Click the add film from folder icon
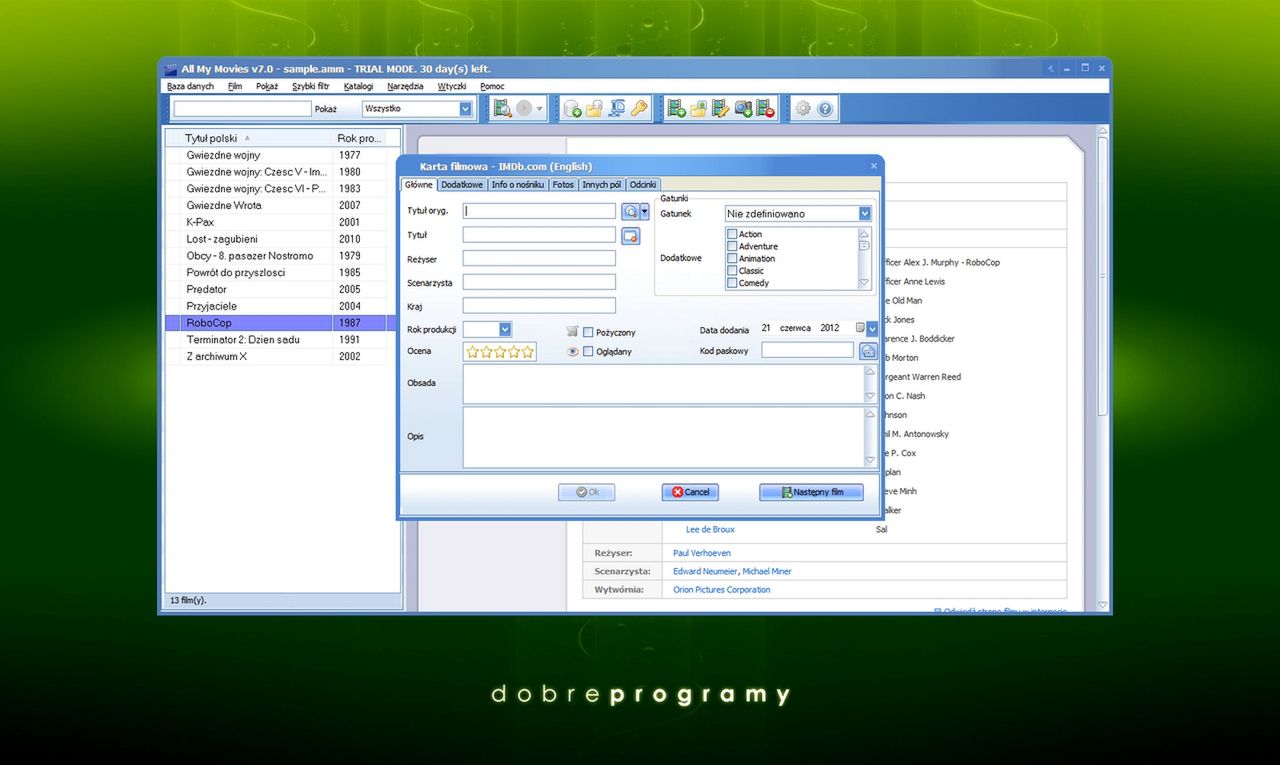 [699, 109]
